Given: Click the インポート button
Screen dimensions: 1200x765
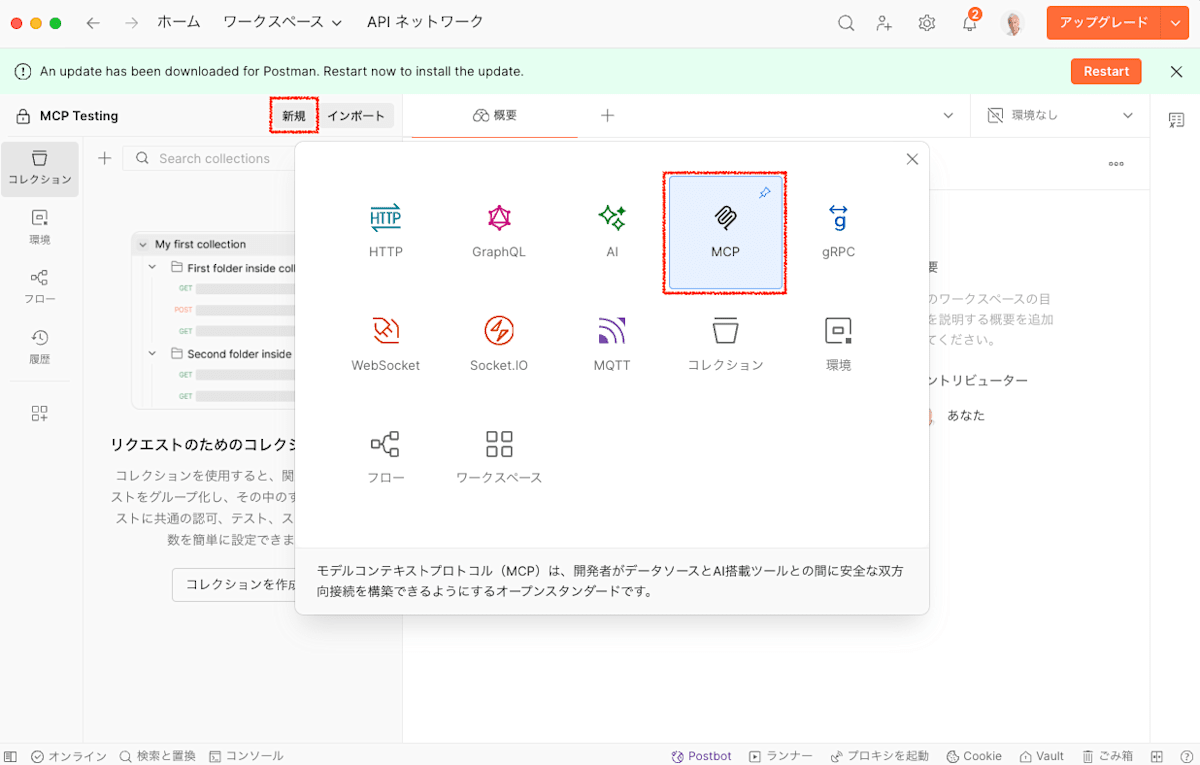Looking at the screenshot, I should tap(356, 116).
